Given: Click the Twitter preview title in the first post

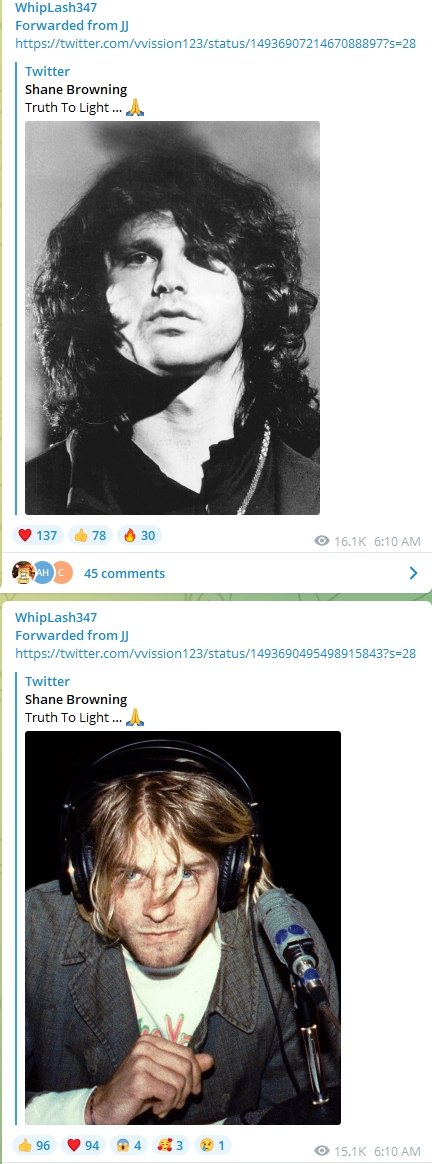Looking at the screenshot, I should (48, 71).
